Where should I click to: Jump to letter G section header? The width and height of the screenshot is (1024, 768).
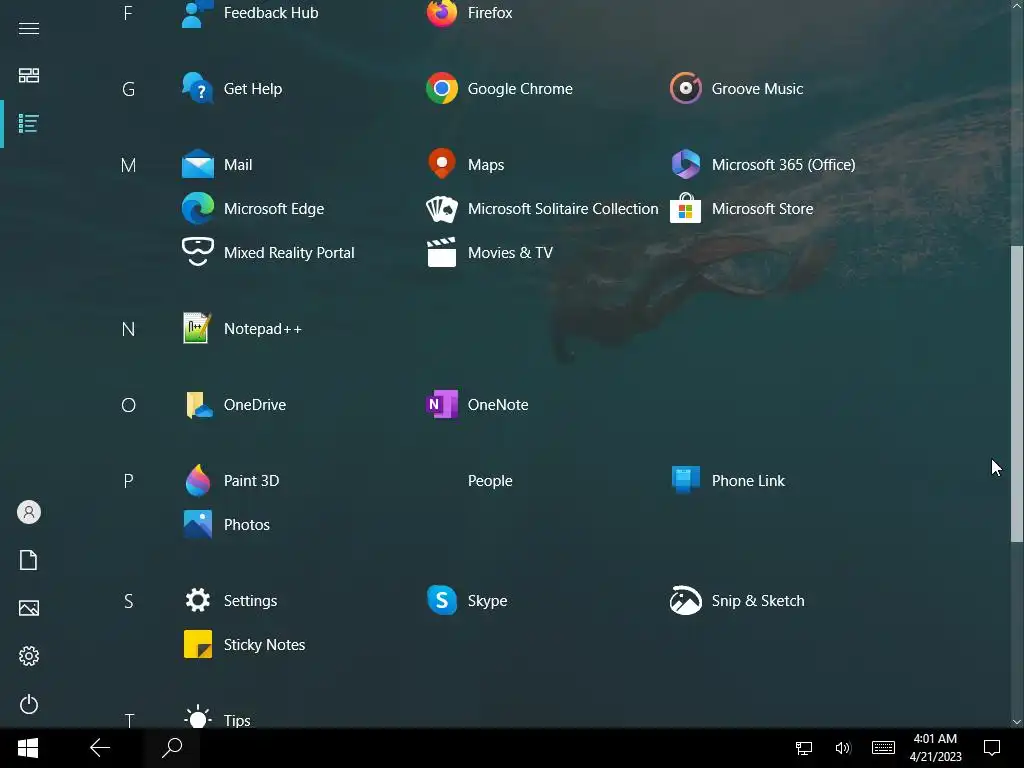tap(128, 89)
